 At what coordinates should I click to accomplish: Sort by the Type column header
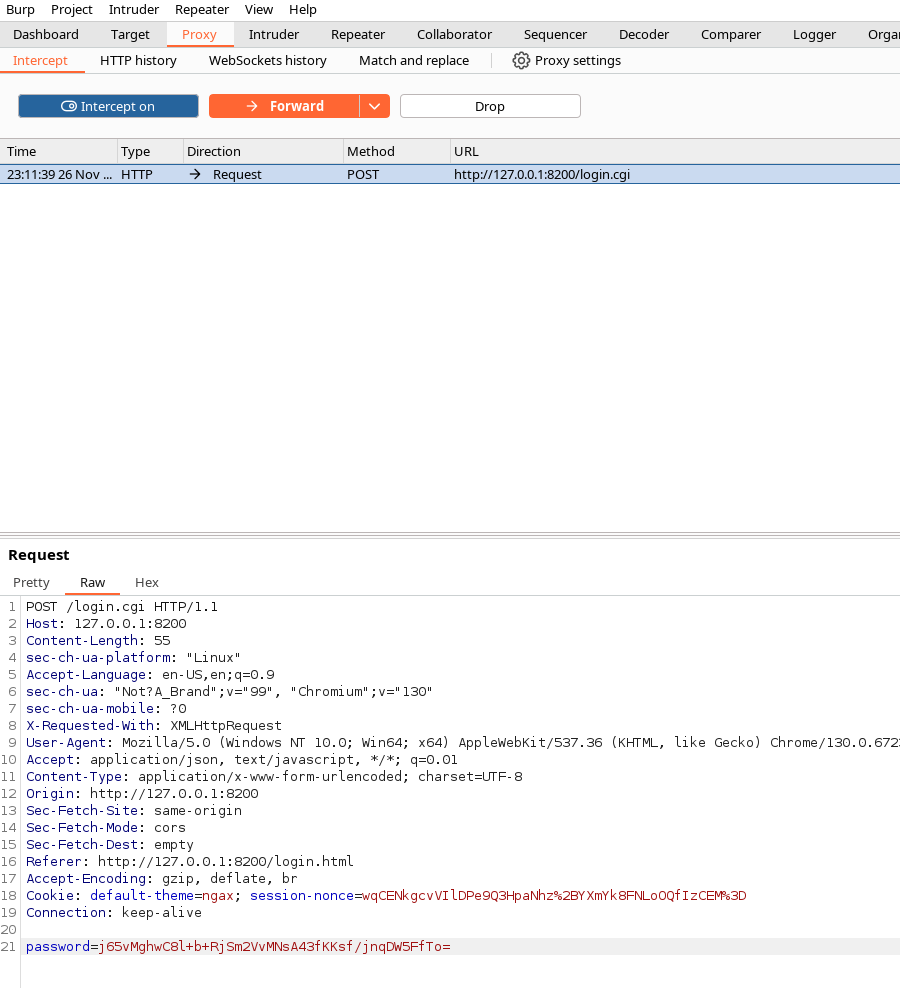tap(150, 151)
